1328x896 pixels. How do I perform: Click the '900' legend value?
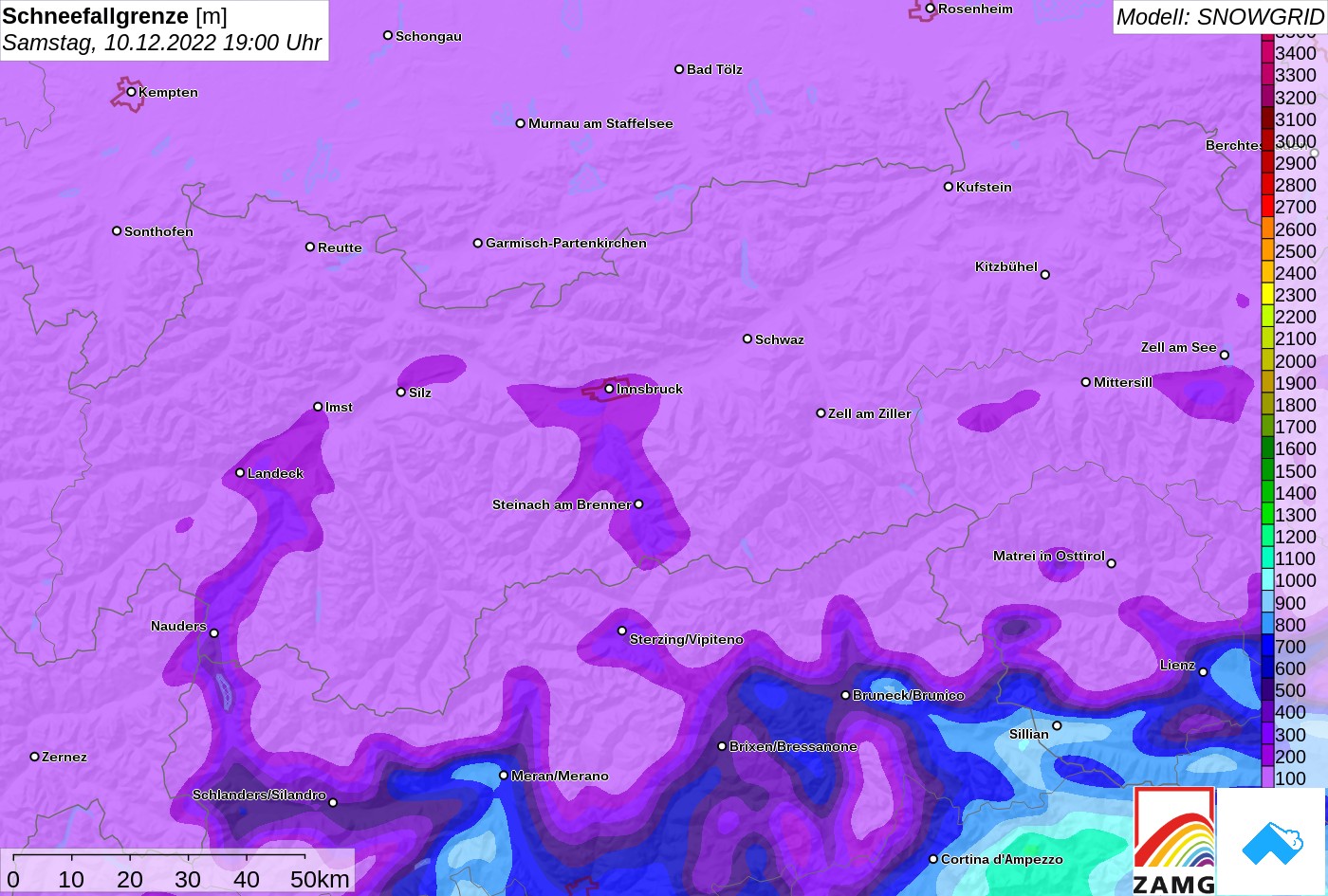[1290, 603]
